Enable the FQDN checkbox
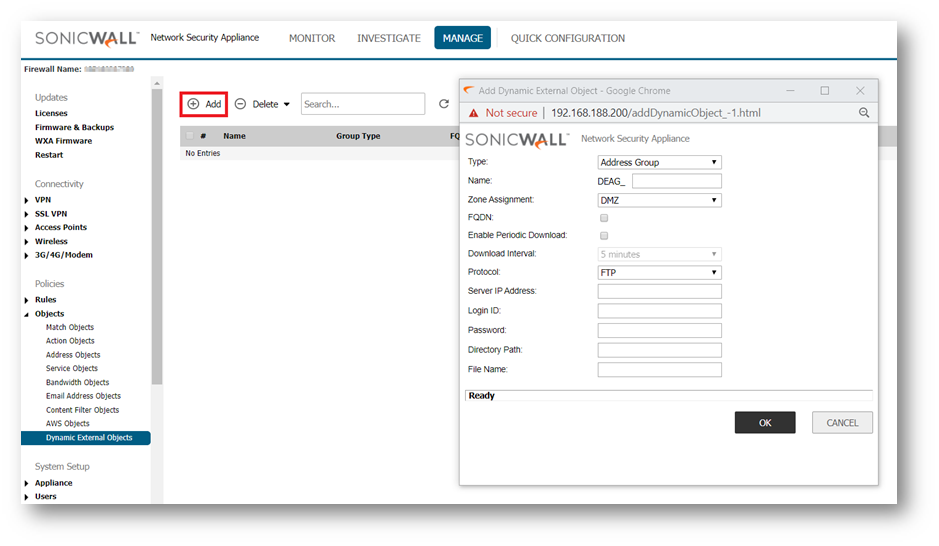939x546 pixels. [603, 217]
